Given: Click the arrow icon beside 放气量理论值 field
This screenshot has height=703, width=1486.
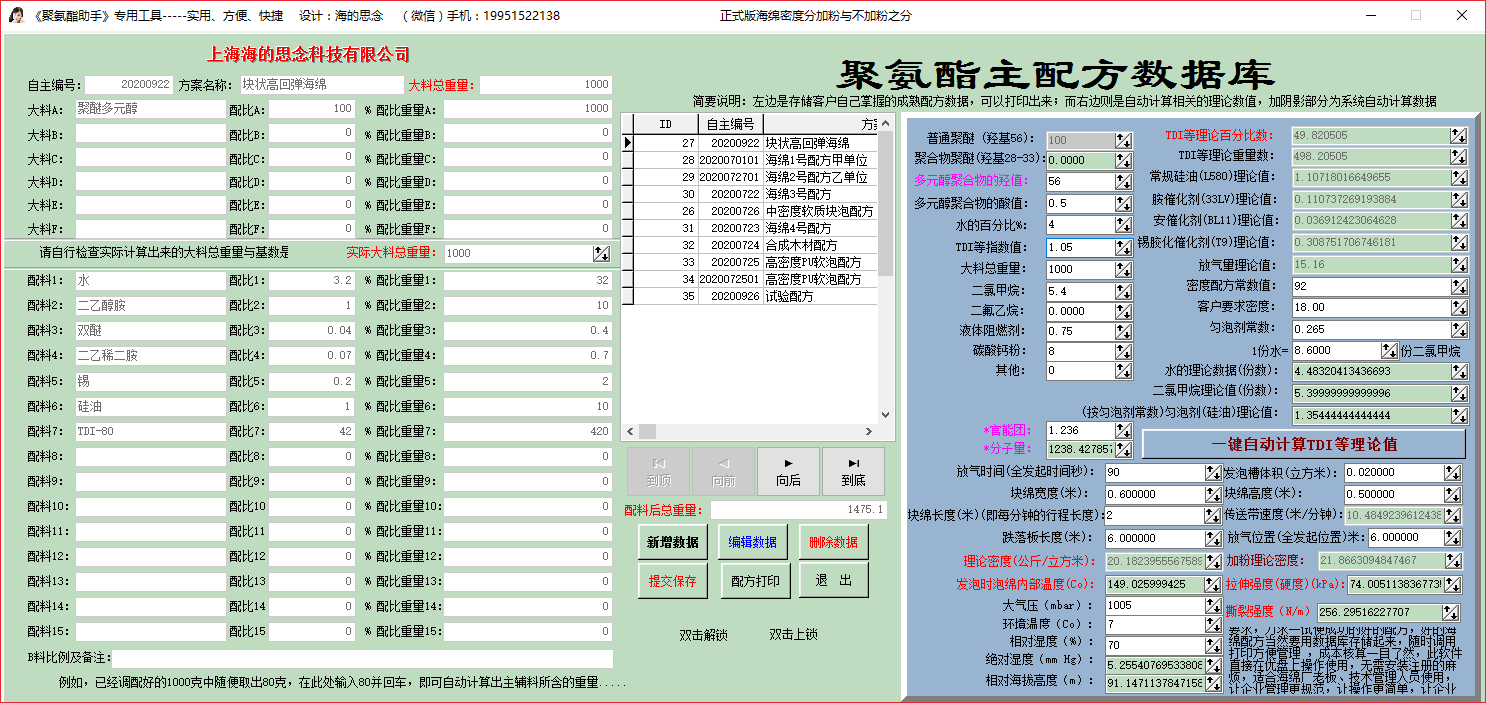Looking at the screenshot, I should [x=1459, y=265].
